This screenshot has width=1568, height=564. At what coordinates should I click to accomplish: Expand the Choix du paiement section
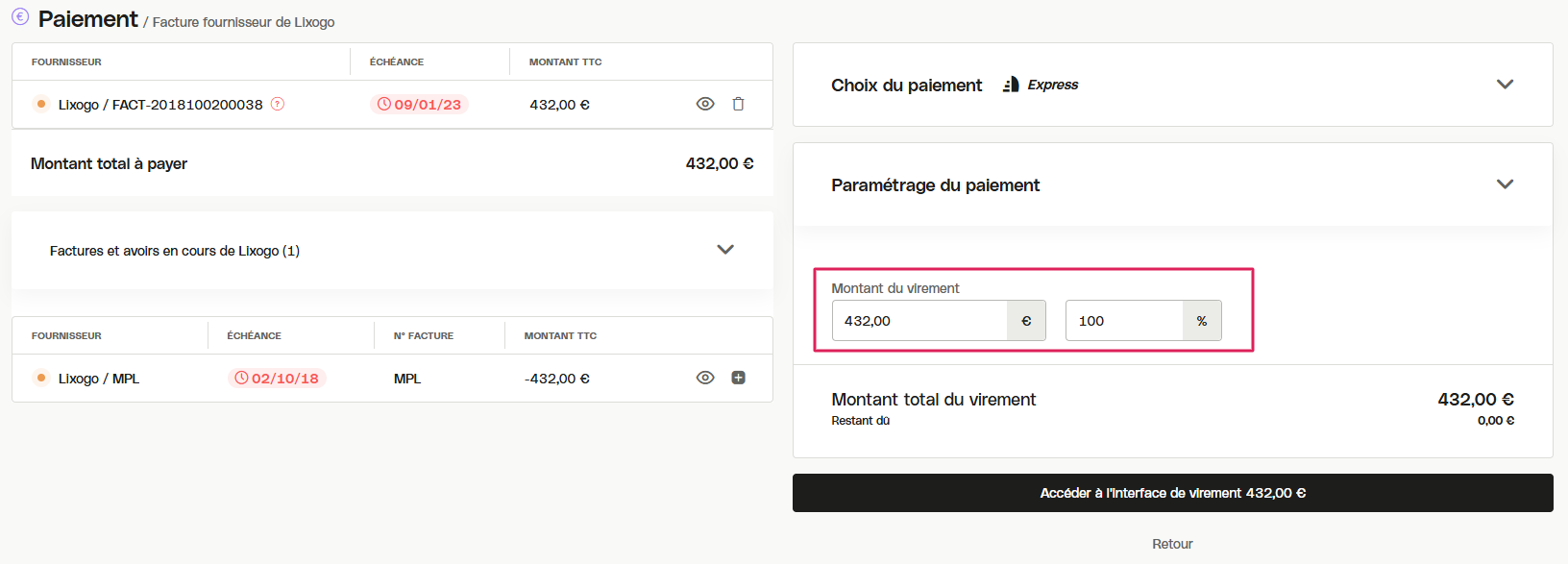click(1505, 85)
